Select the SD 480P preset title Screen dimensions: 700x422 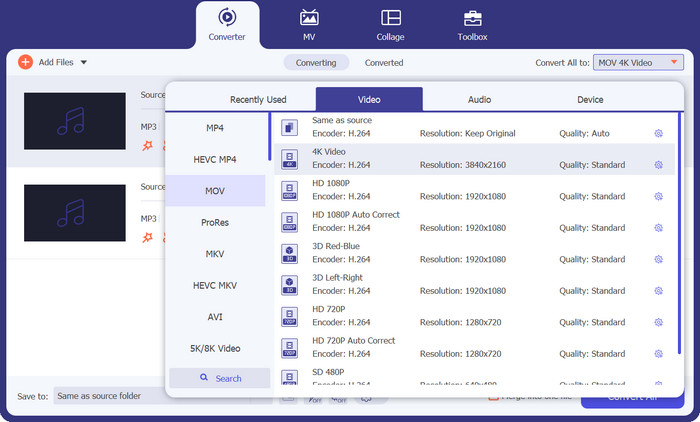[x=328, y=372]
